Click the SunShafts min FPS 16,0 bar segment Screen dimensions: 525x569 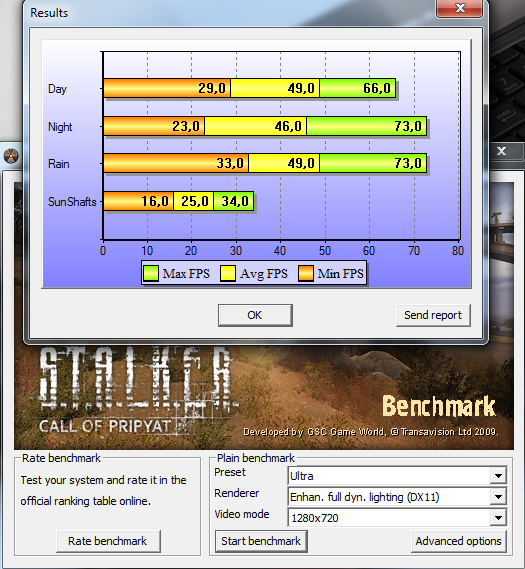pos(139,201)
